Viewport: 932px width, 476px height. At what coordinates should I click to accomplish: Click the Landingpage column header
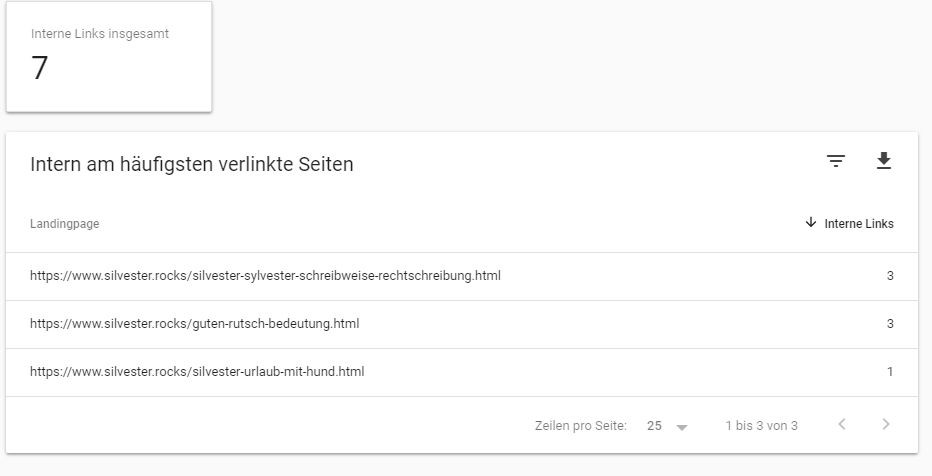[x=64, y=224]
